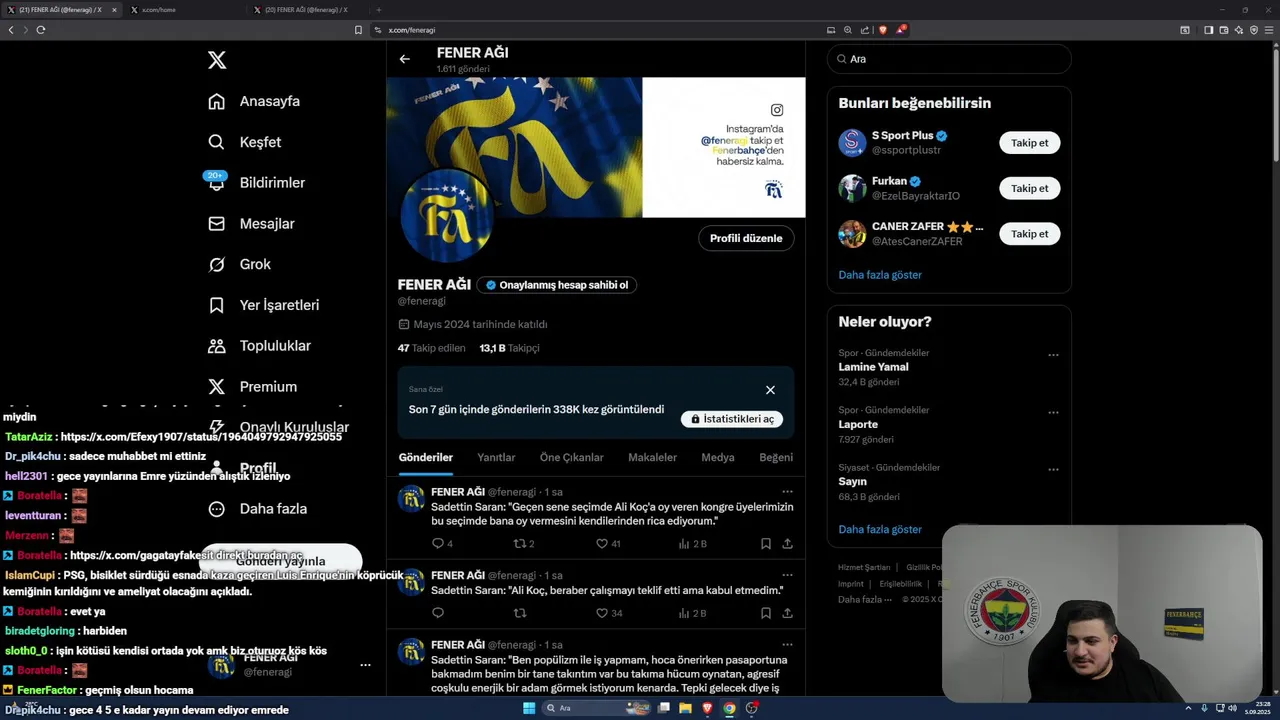Open Sayın trend options
Screen dimensions: 1280x720
tap(1053, 469)
